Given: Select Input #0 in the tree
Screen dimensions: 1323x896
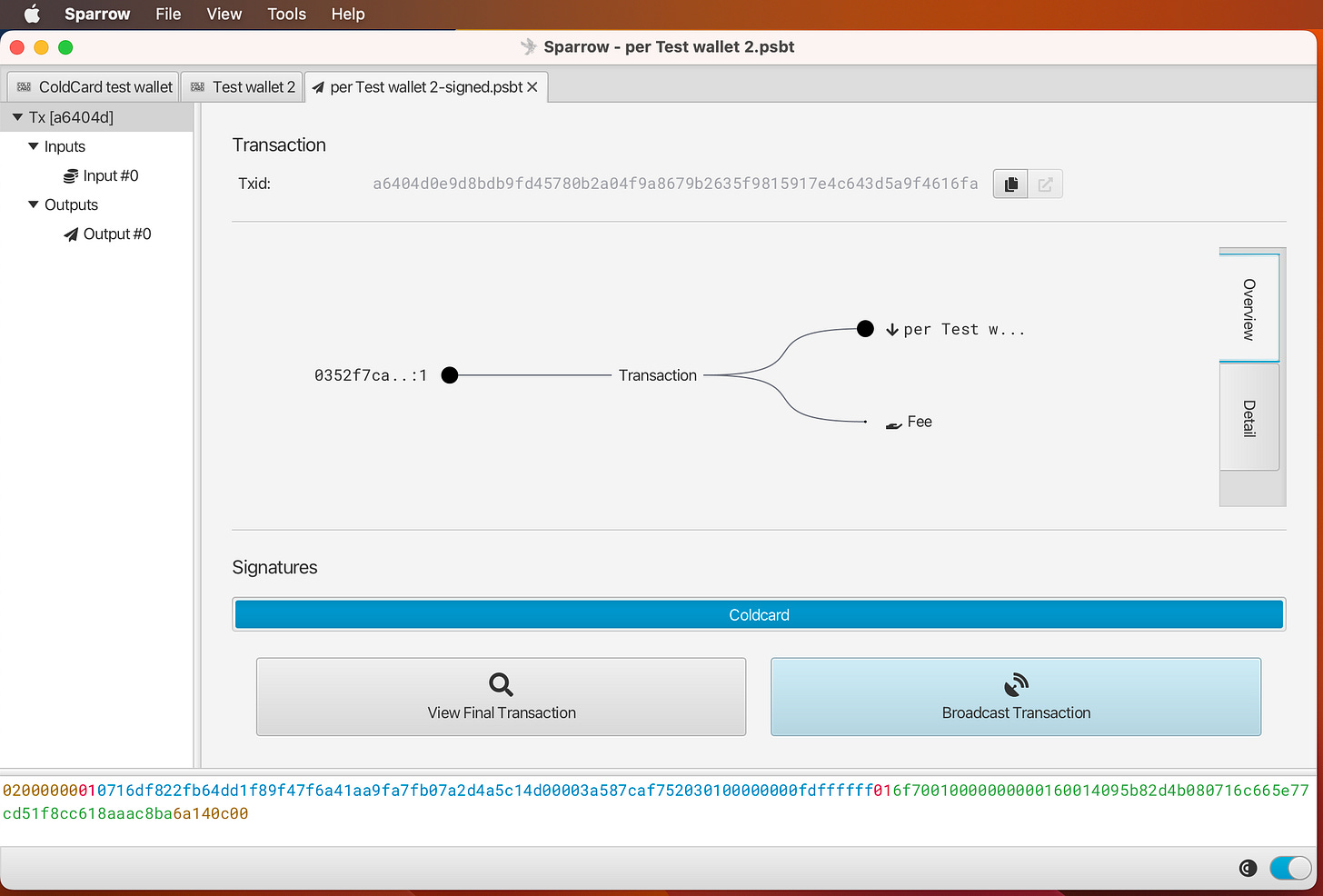Looking at the screenshot, I should [111, 176].
